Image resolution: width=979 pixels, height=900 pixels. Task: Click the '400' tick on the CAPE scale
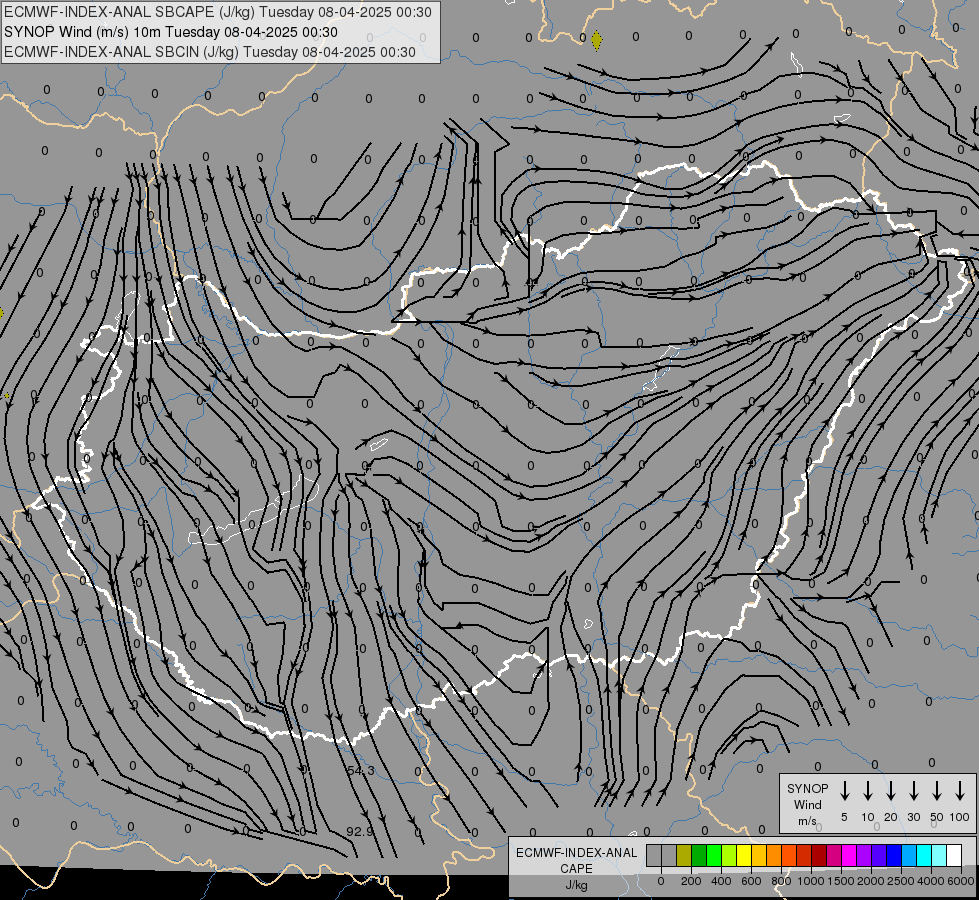[721, 881]
